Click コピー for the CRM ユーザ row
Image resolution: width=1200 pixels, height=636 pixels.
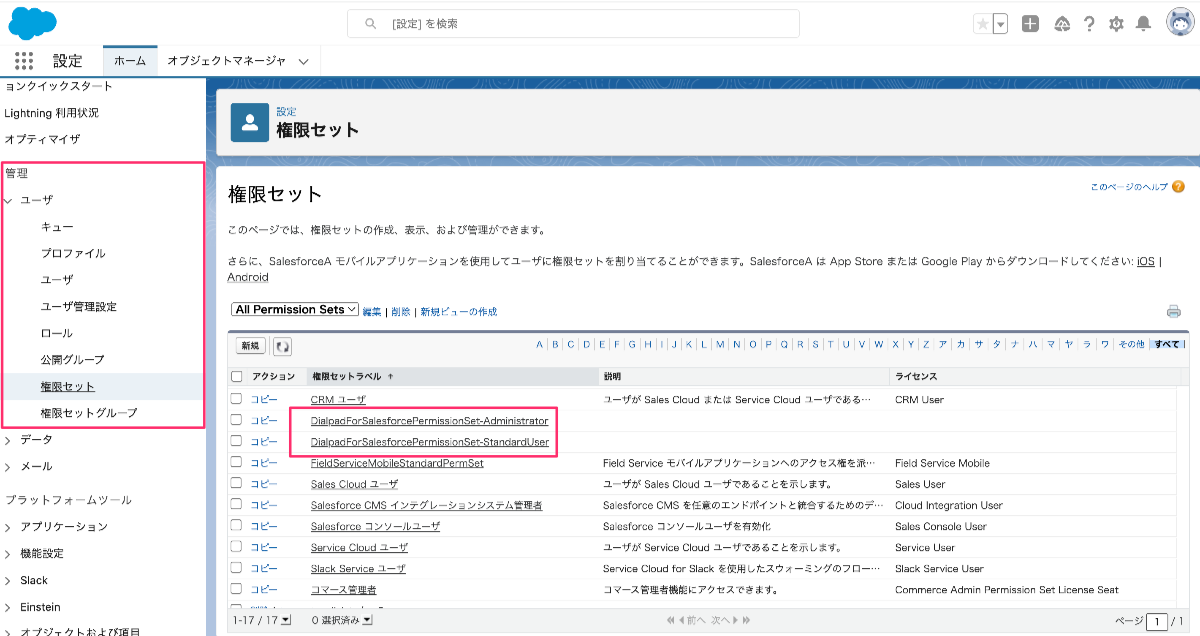point(264,400)
